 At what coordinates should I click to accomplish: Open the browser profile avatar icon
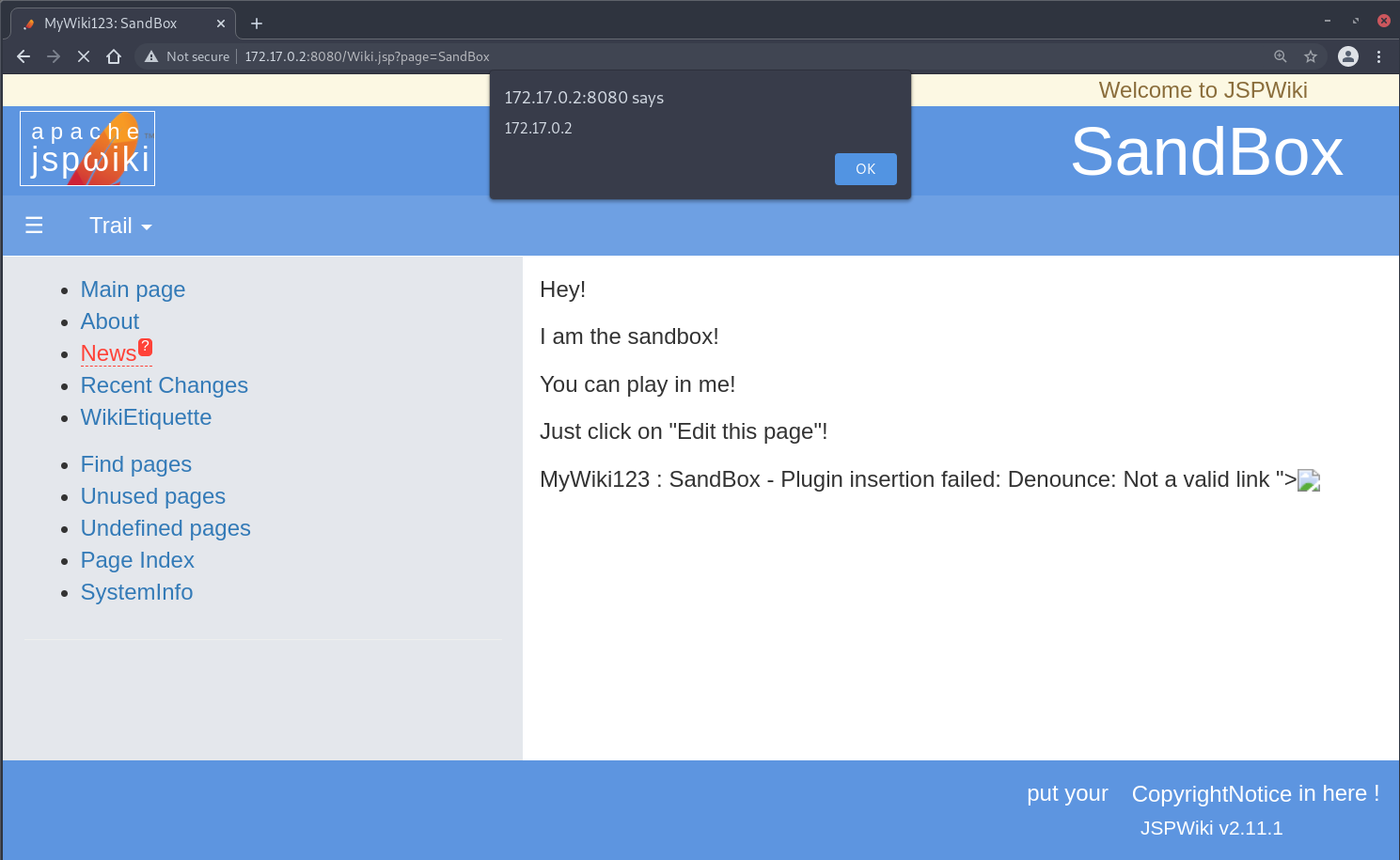pos(1347,56)
